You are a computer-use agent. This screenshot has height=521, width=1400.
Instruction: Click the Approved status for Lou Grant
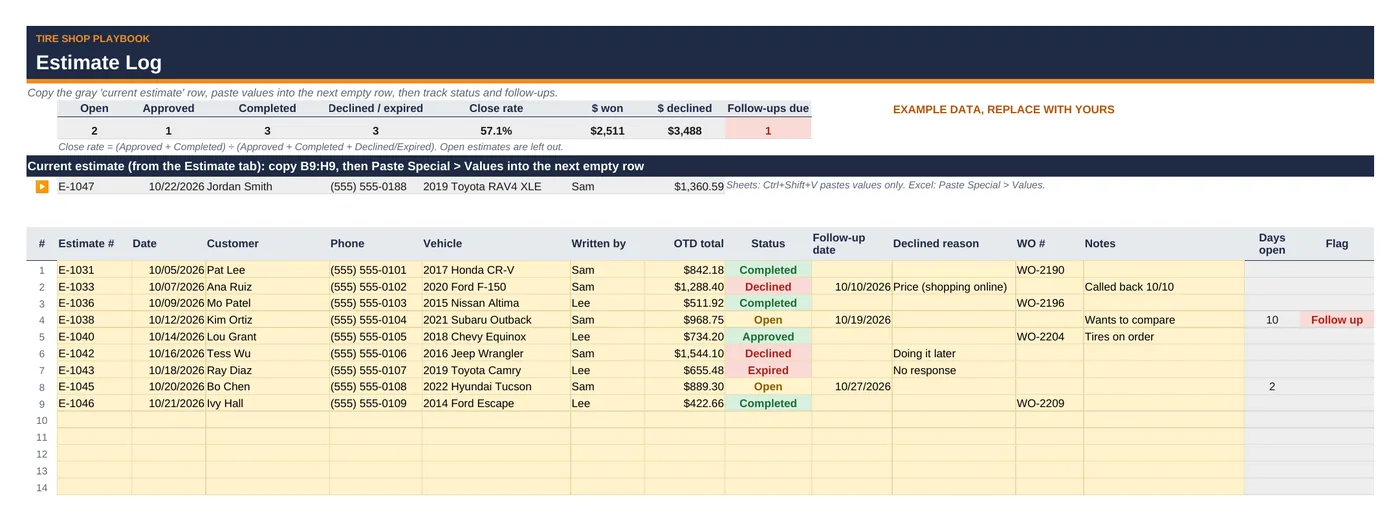(x=768, y=337)
